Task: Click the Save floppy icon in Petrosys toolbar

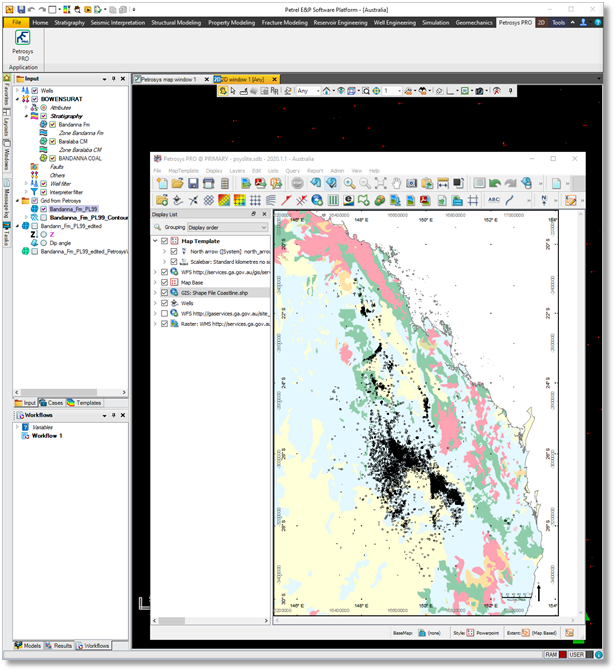Action: (x=193, y=183)
